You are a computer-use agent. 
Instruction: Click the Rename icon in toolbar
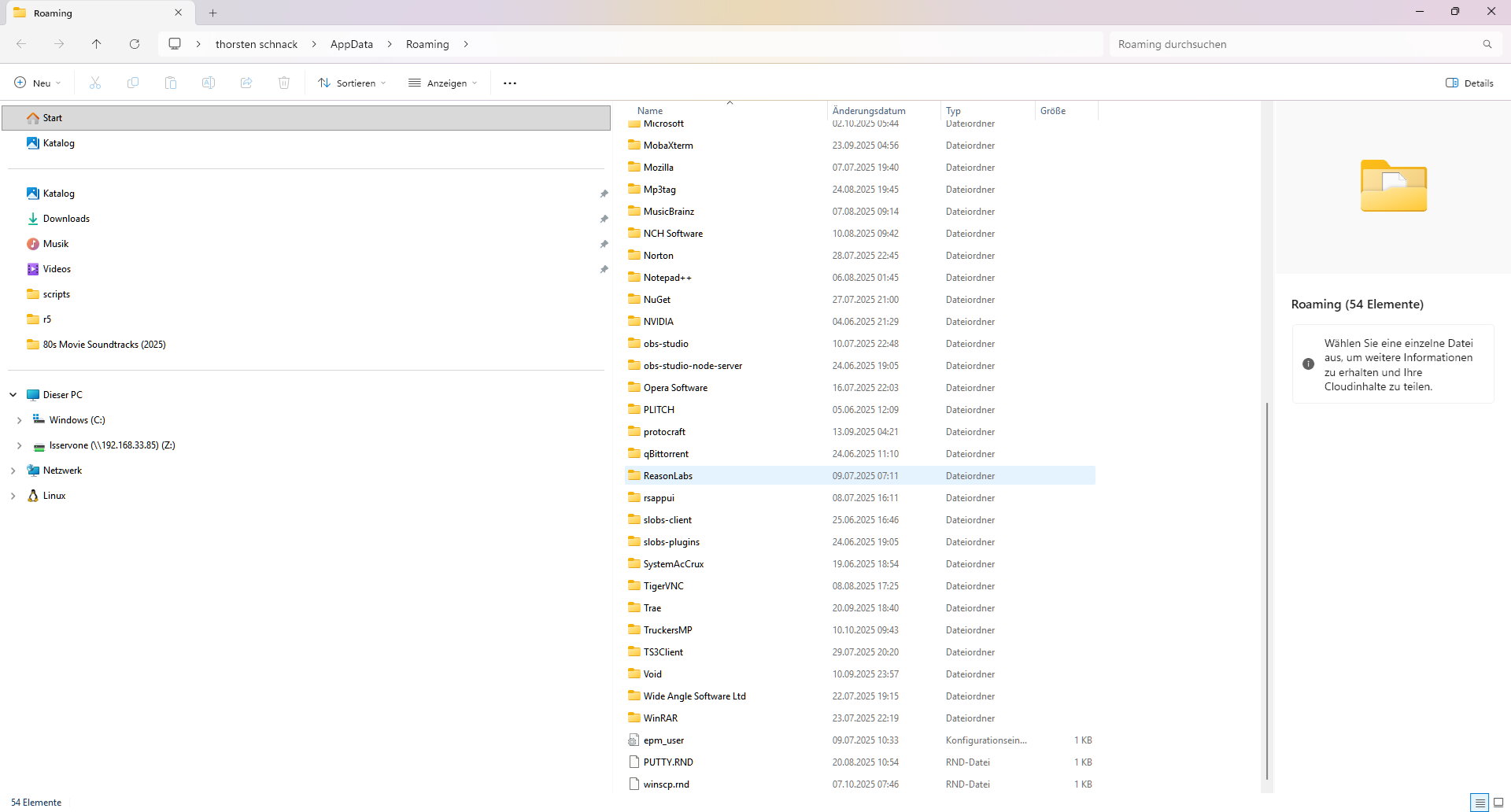(209, 83)
